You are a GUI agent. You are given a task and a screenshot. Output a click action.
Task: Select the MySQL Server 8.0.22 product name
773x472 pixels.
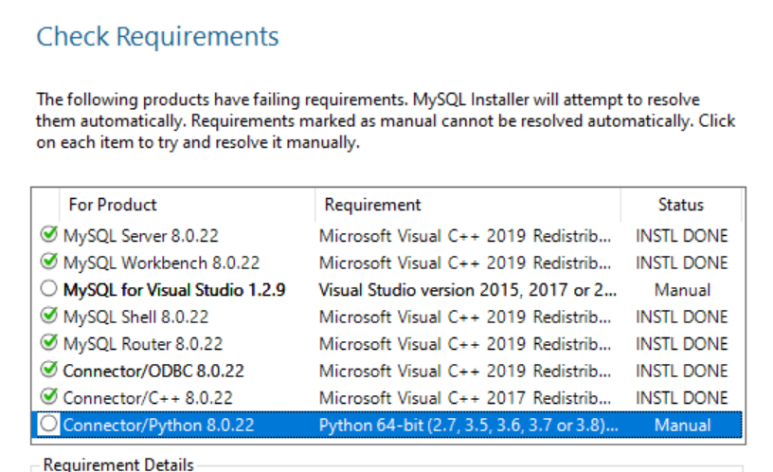tap(141, 236)
